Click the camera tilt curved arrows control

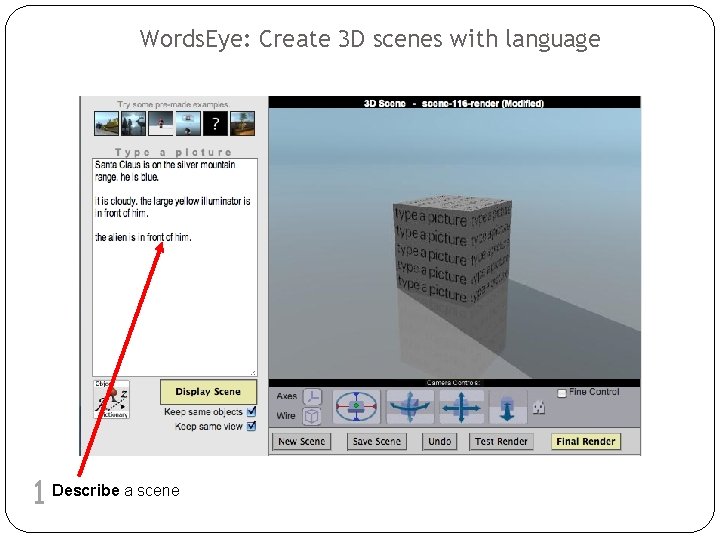410,406
